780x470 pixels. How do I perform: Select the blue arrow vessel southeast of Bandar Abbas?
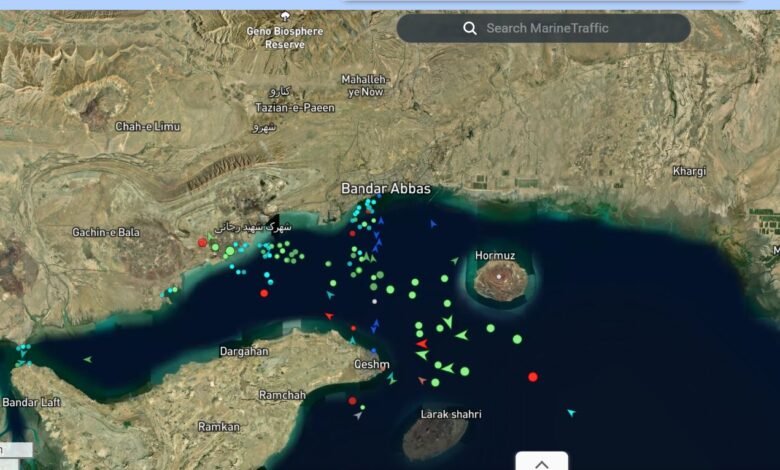coord(433,225)
